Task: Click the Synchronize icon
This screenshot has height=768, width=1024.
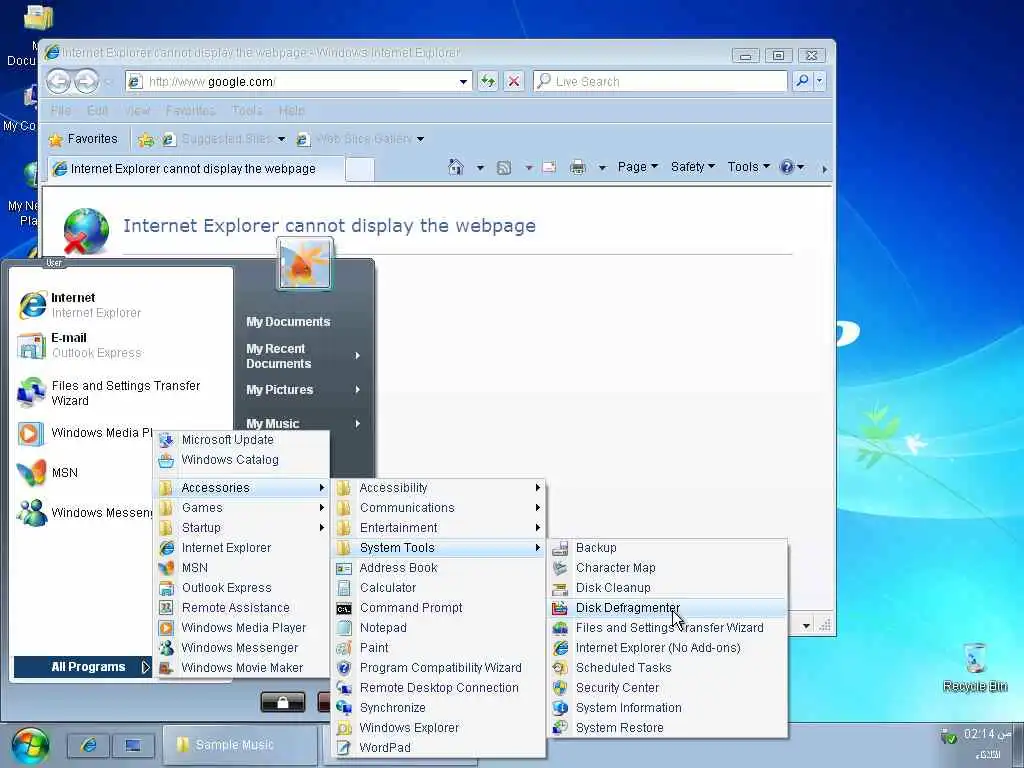Action: (x=344, y=707)
